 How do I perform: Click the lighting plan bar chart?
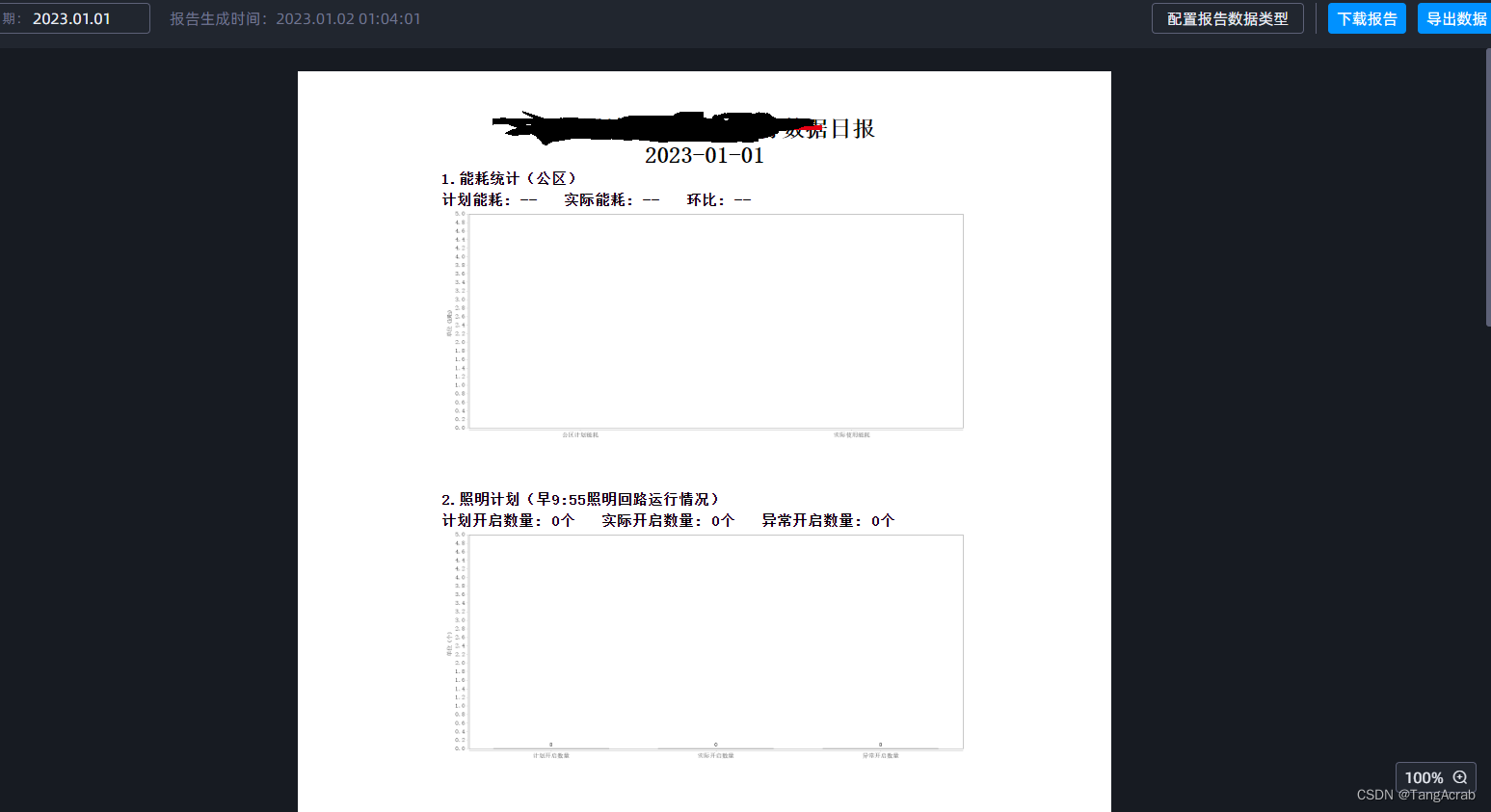(705, 646)
